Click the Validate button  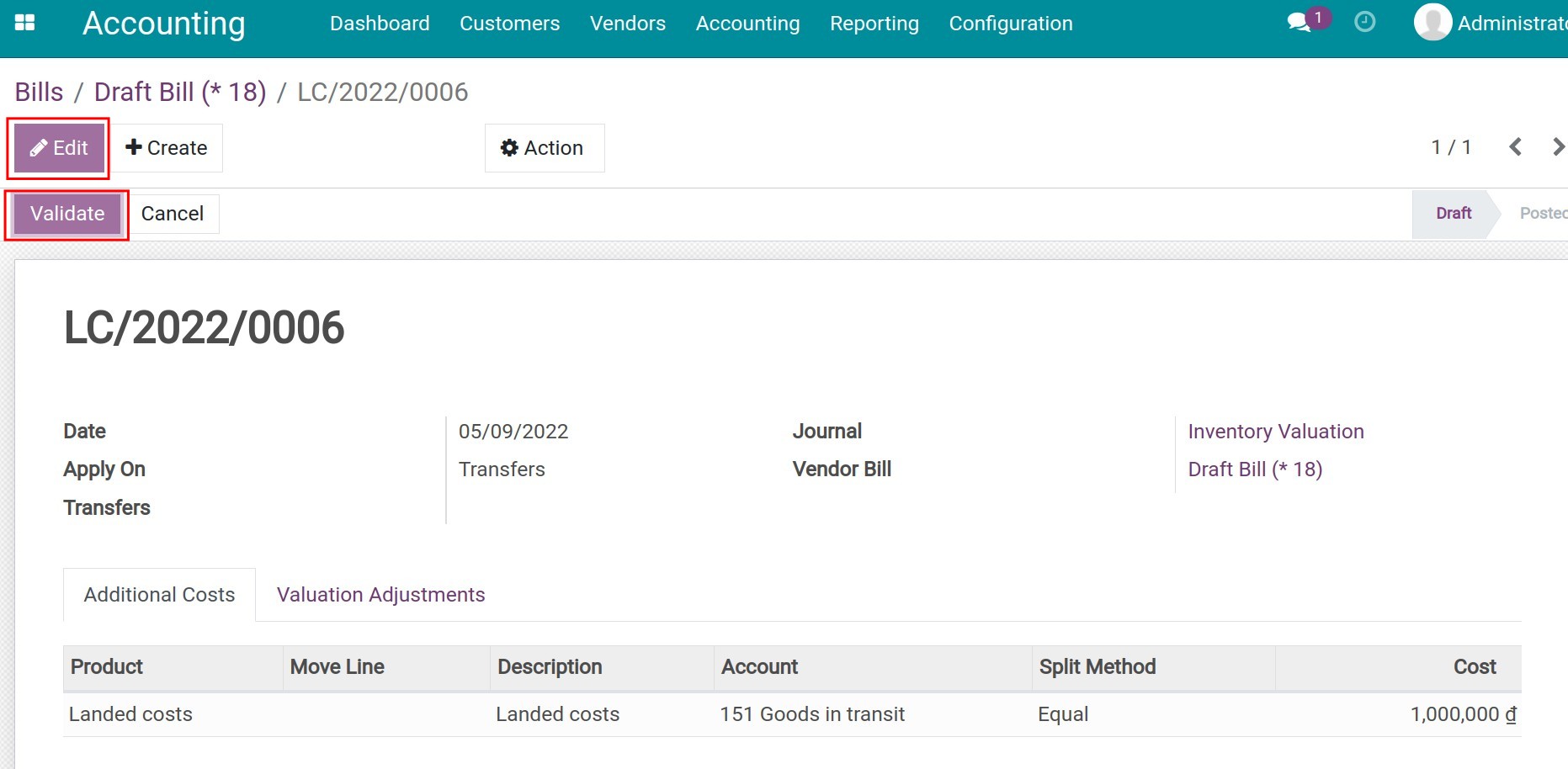[67, 214]
